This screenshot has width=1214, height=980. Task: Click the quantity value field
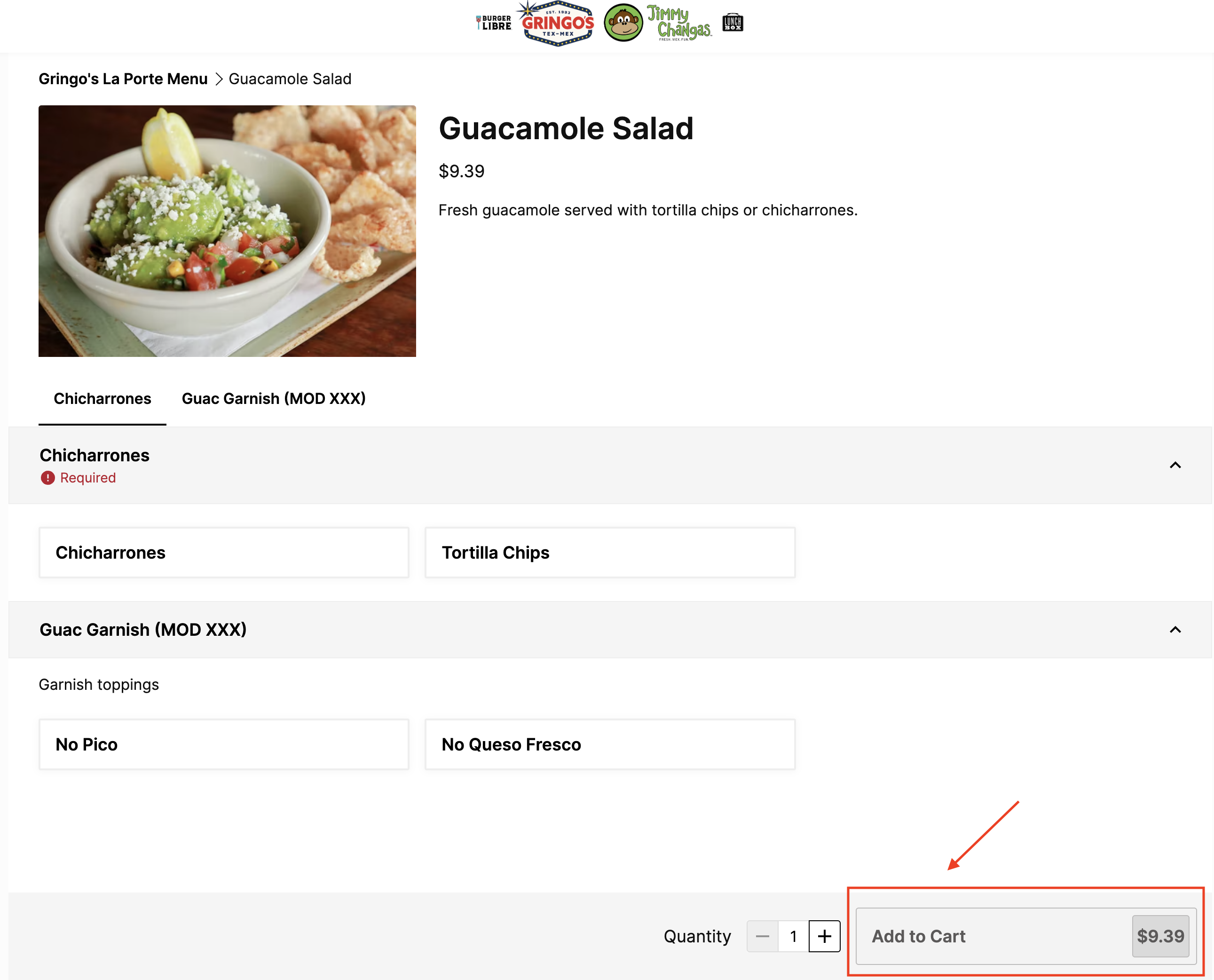[x=794, y=937]
